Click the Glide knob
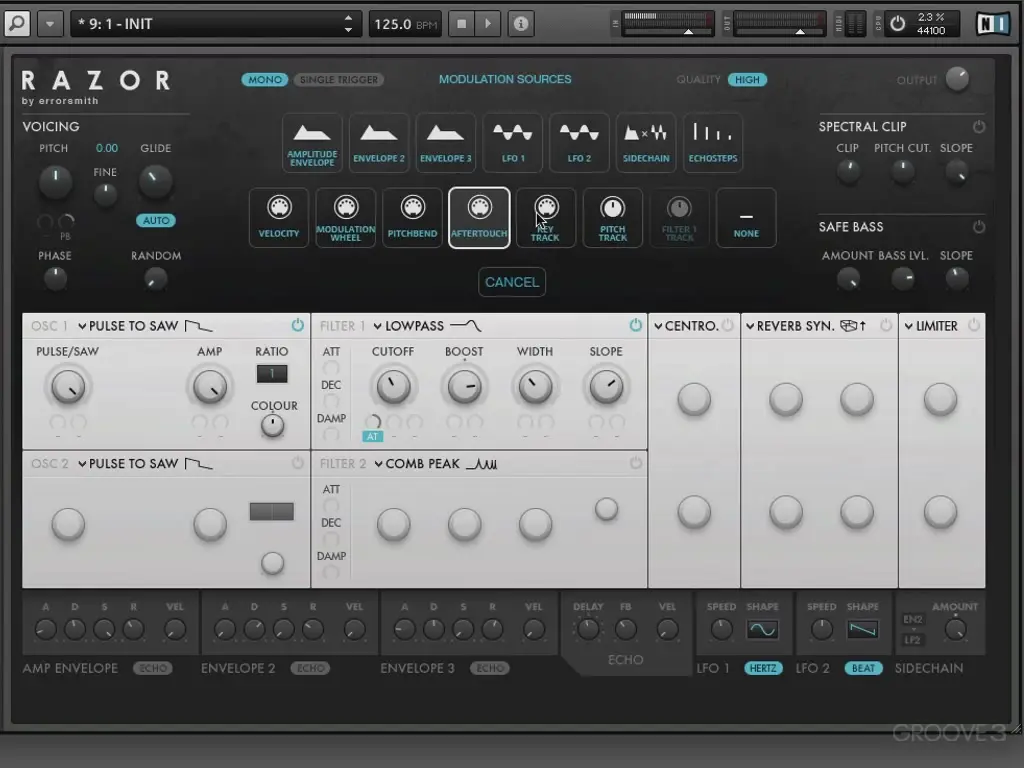Viewport: 1024px width, 768px height. click(x=155, y=181)
